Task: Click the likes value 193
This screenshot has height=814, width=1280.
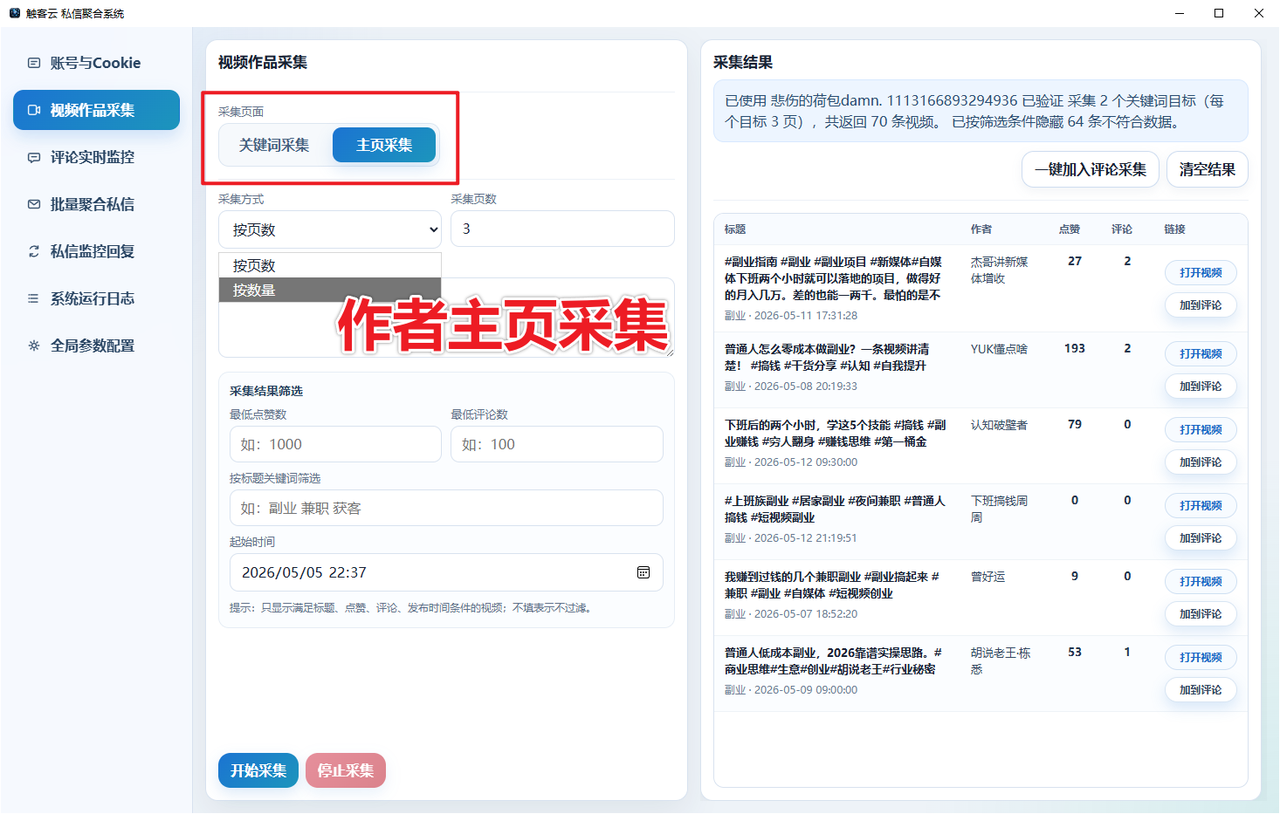Action: click(1075, 349)
